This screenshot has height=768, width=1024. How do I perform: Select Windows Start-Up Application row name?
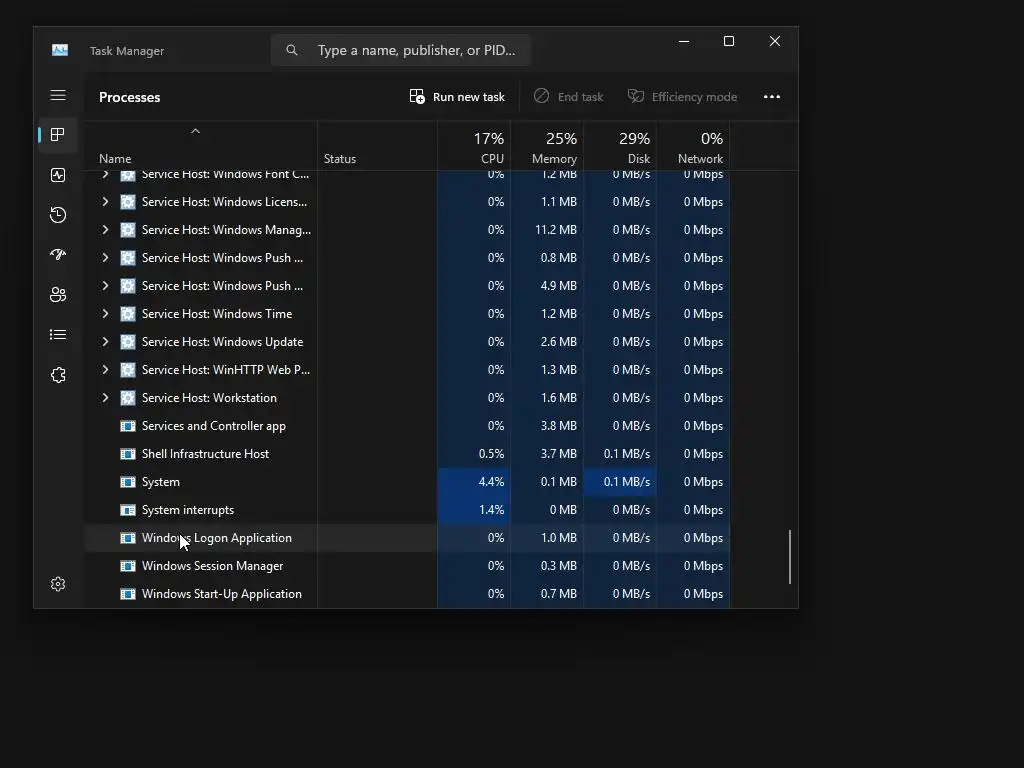tap(221, 594)
